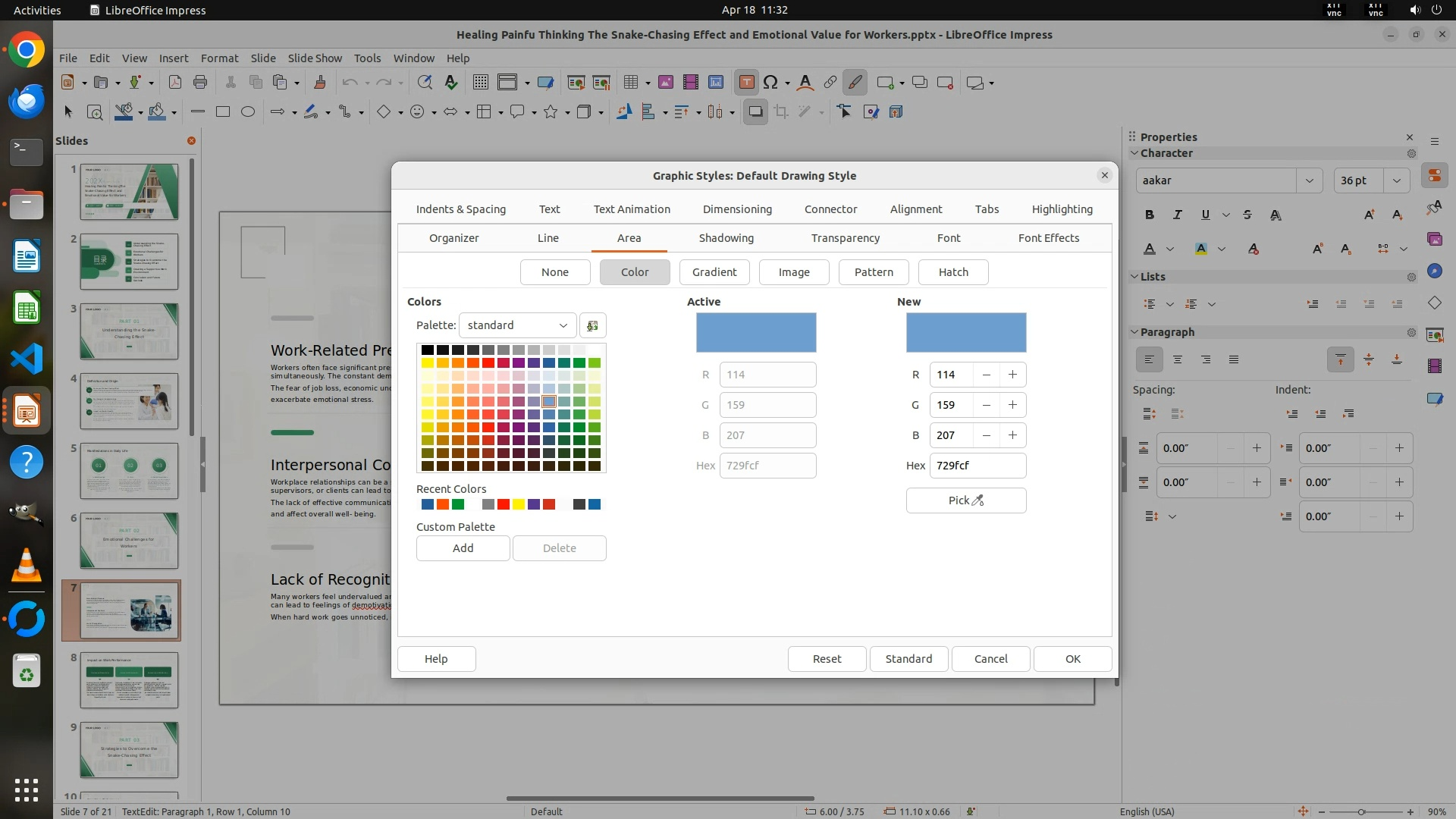Switch to the Transparency tab

[x=845, y=238]
